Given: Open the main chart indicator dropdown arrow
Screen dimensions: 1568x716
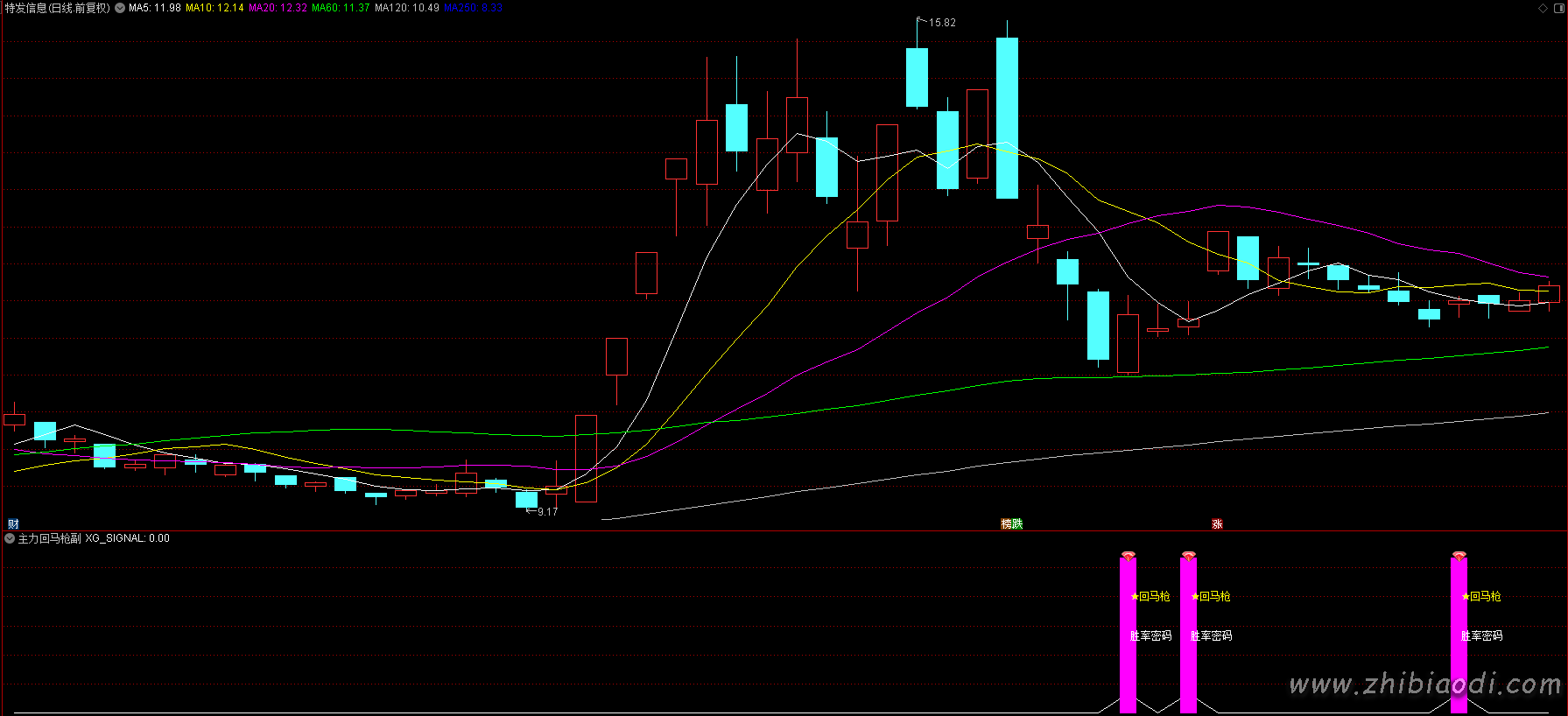Looking at the screenshot, I should click(120, 8).
